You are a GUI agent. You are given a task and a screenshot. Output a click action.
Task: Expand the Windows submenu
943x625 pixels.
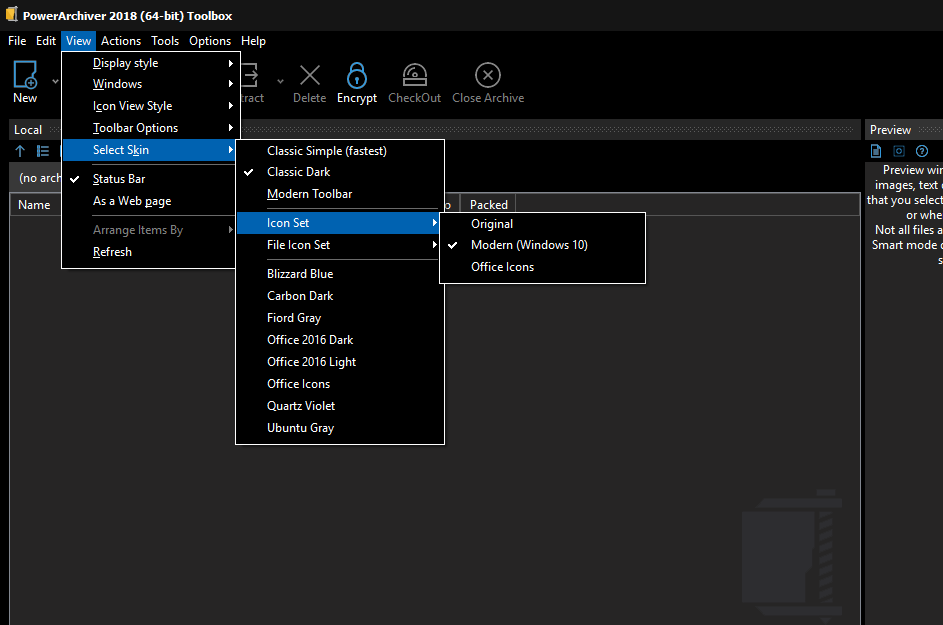pos(151,84)
